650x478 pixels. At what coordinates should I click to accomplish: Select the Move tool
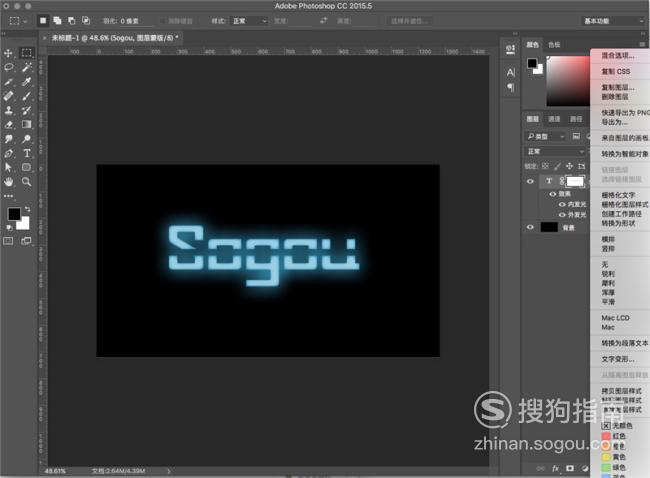tap(8, 53)
